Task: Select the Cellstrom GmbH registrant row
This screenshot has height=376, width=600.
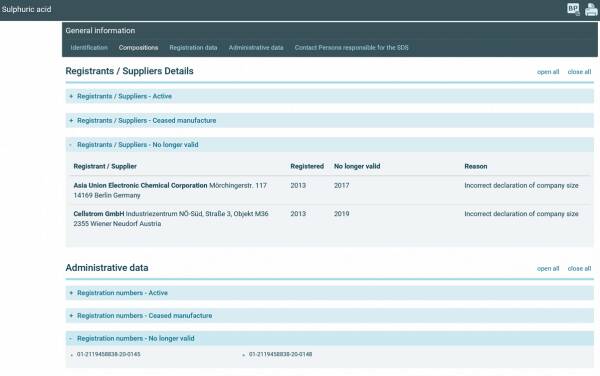Action: [x=329, y=218]
